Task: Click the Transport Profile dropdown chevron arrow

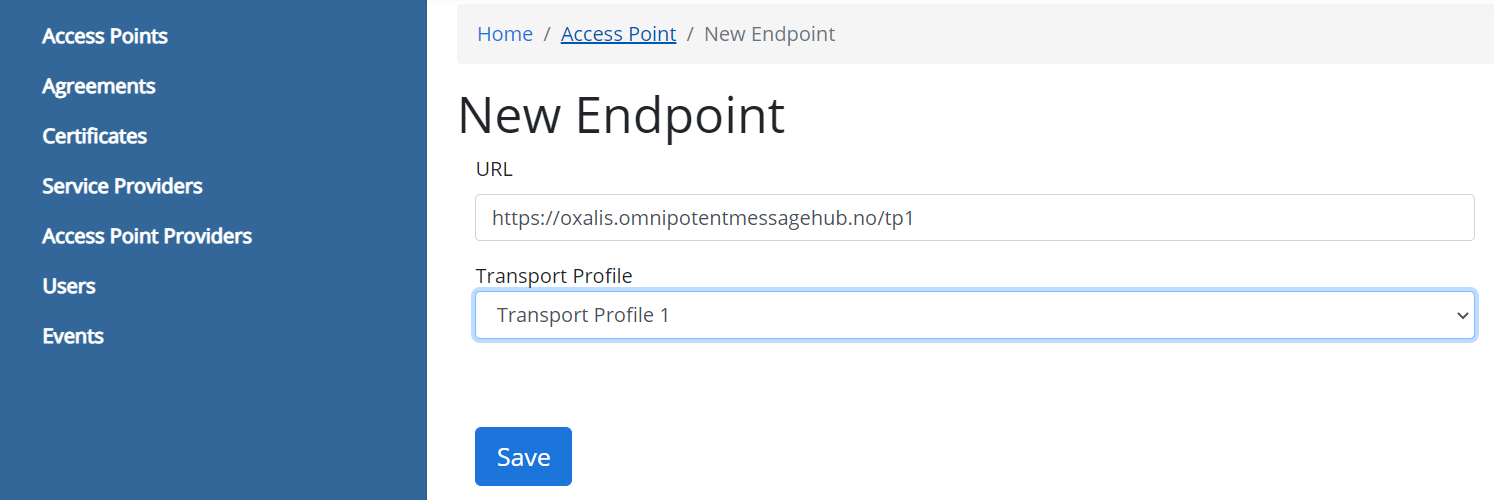Action: point(1463,316)
